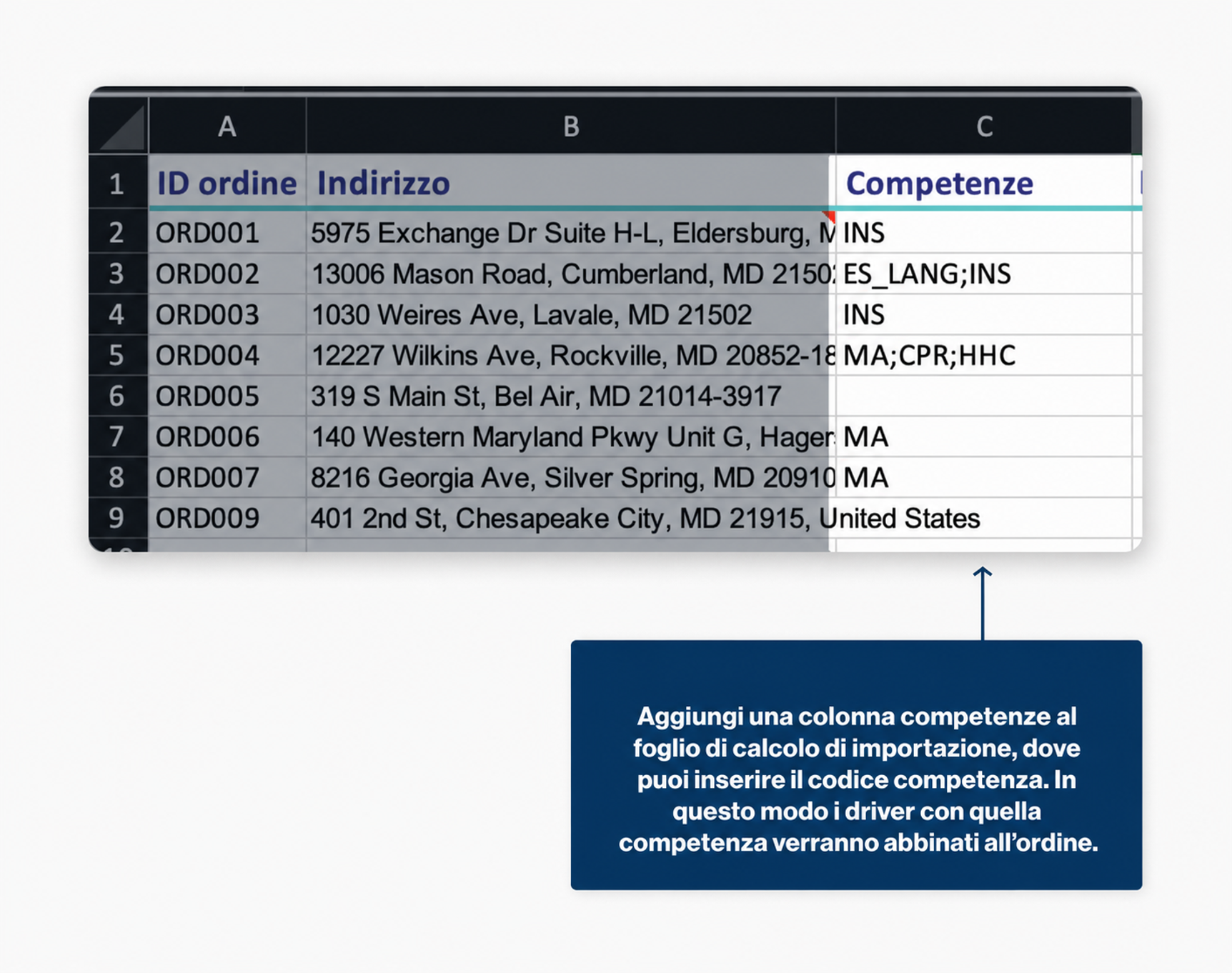Select empty Competenze cell for ORD005

click(984, 396)
